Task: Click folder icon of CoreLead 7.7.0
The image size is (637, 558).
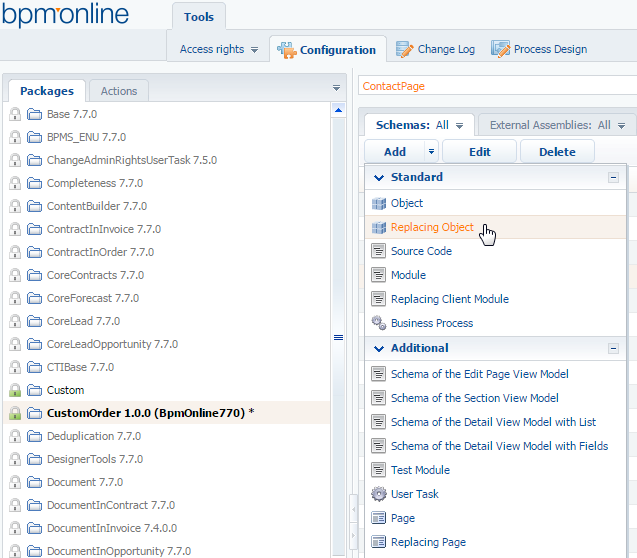Action: tap(35, 321)
